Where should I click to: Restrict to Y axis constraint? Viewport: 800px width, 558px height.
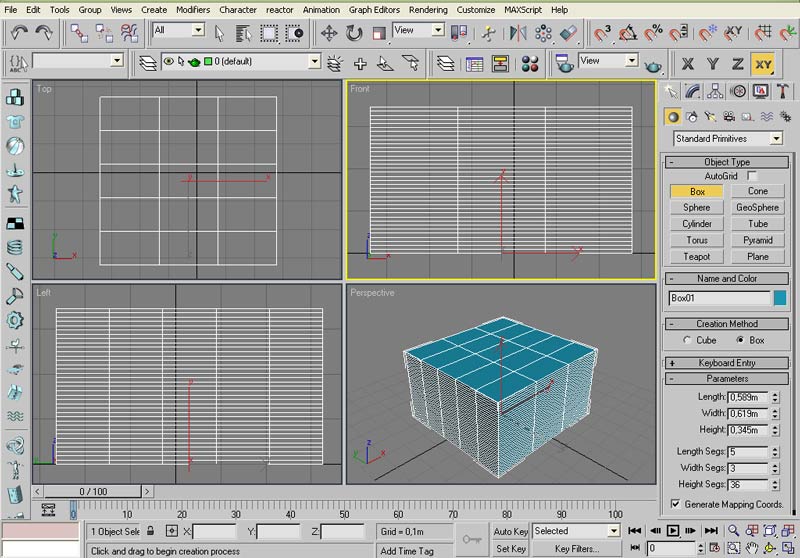click(x=713, y=64)
